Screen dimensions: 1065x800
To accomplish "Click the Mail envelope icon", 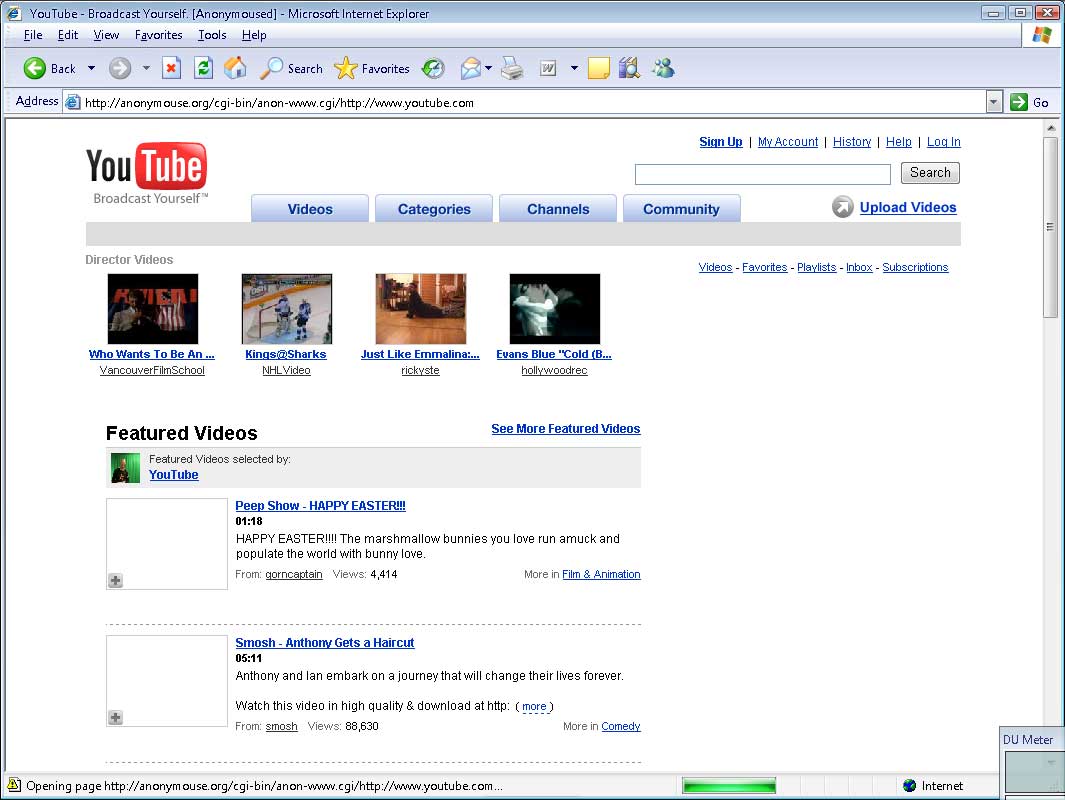I will 470,68.
